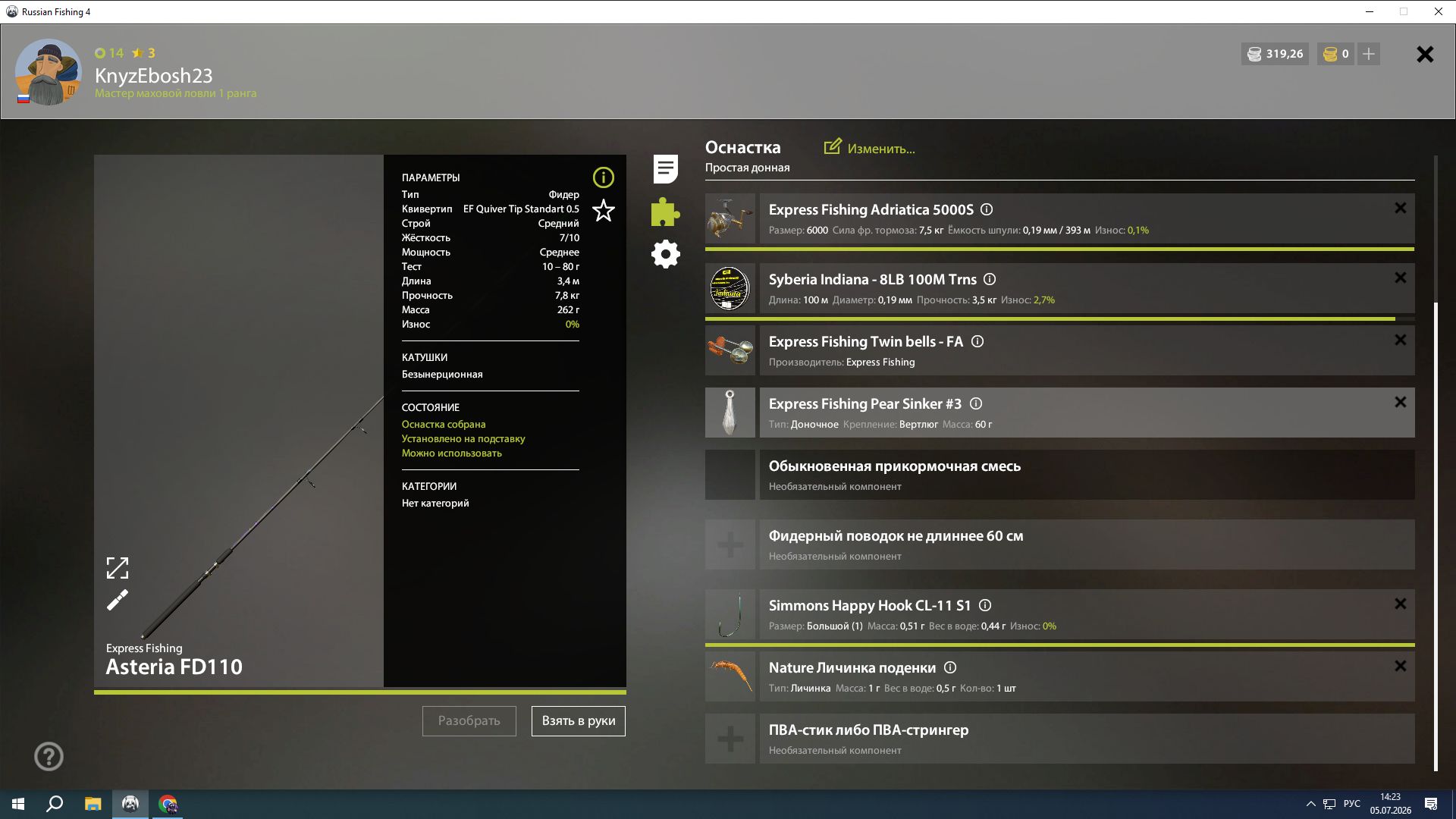Click the Simmons hook thumbnail
1456x819 pixels.
pos(730,614)
